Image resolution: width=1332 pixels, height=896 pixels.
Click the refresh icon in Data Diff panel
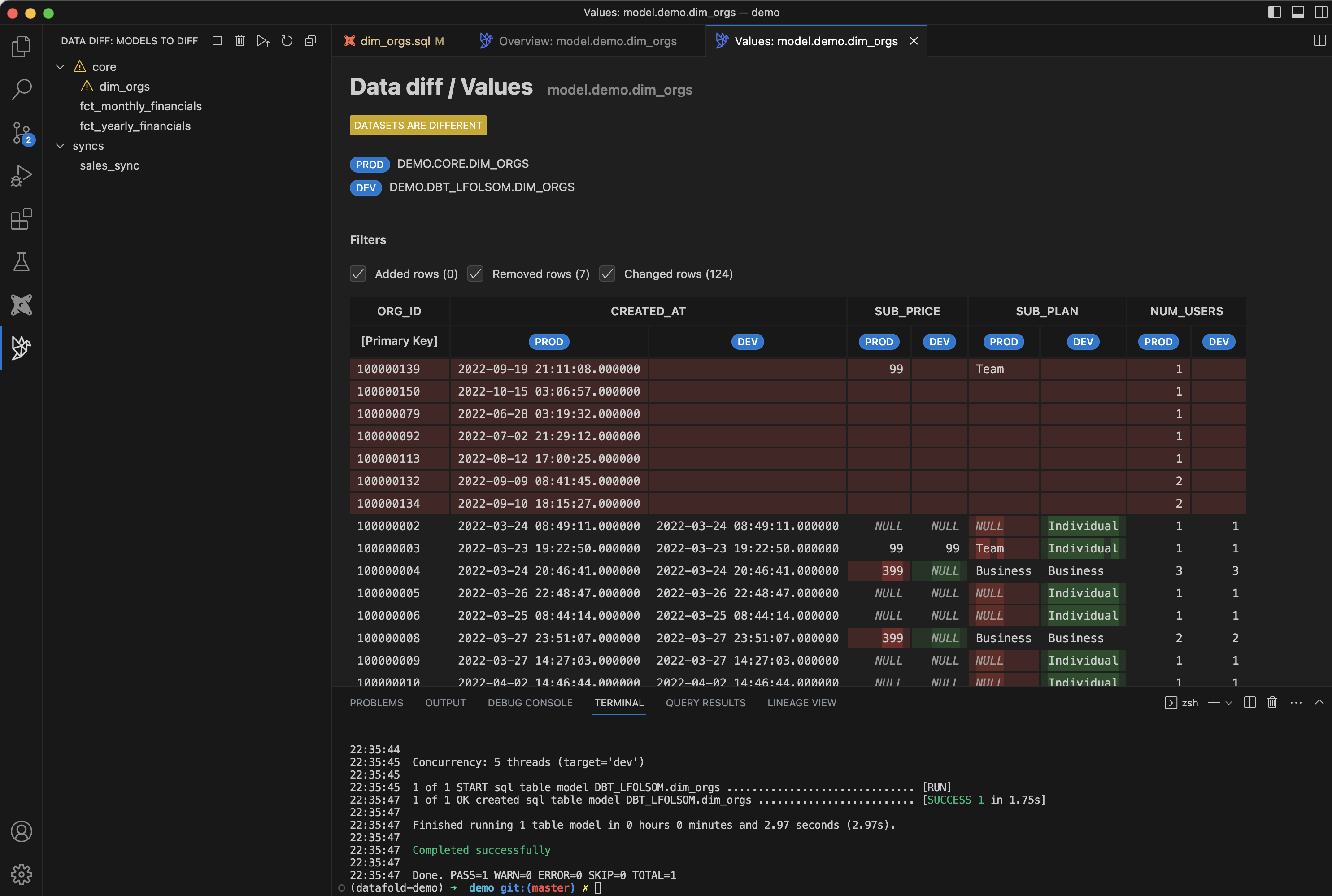287,40
